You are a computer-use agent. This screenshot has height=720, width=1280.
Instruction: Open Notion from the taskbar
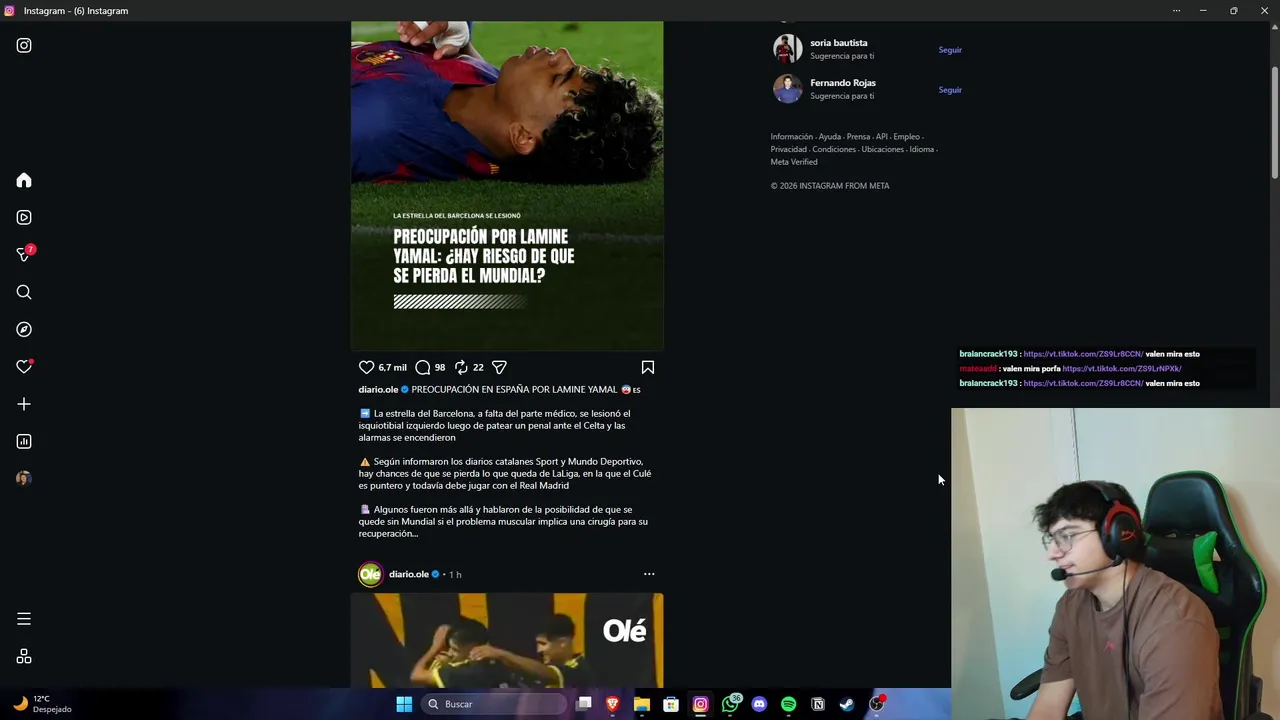pyautogui.click(x=818, y=704)
